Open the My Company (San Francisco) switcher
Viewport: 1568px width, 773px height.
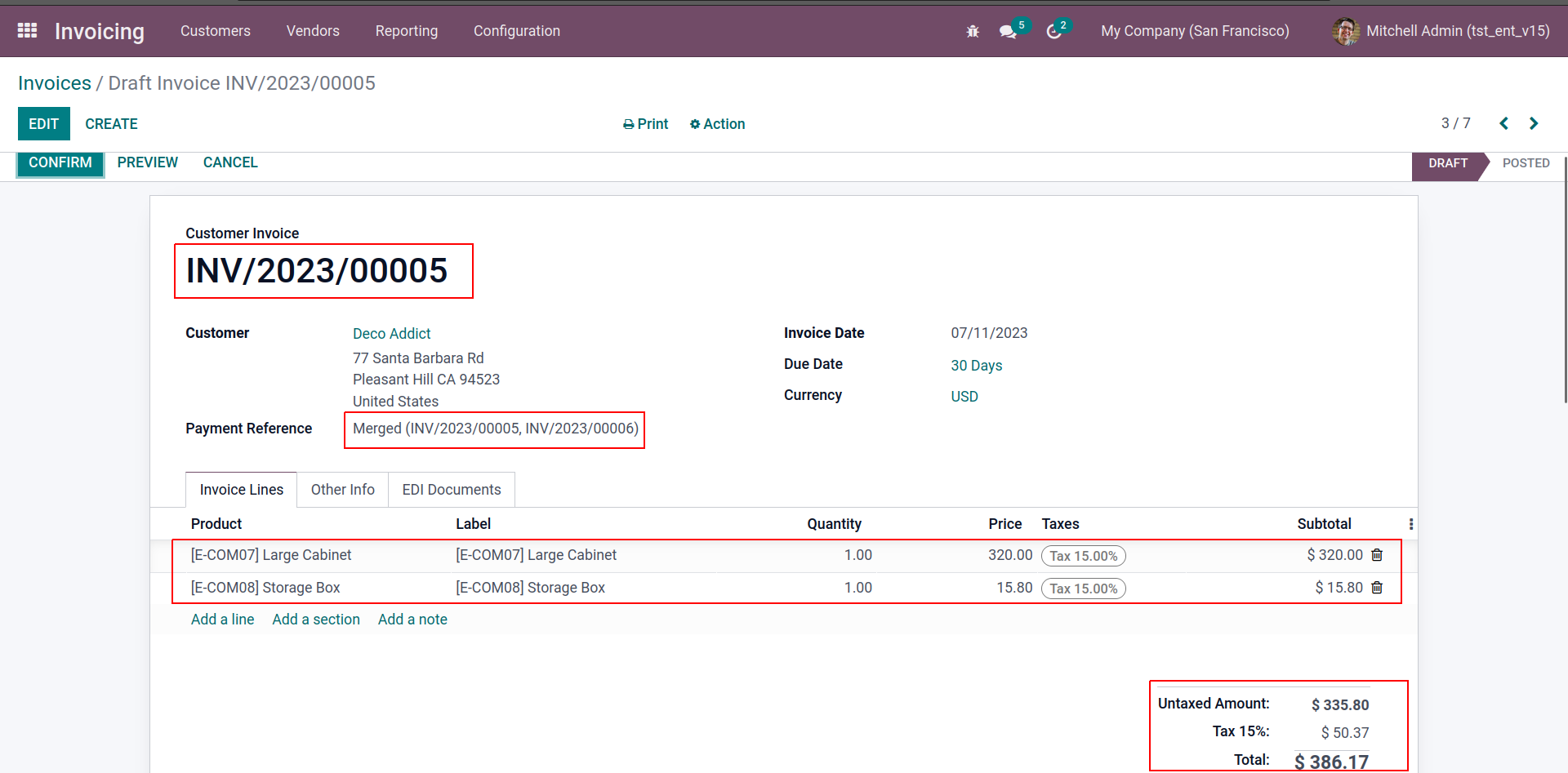coord(1195,31)
